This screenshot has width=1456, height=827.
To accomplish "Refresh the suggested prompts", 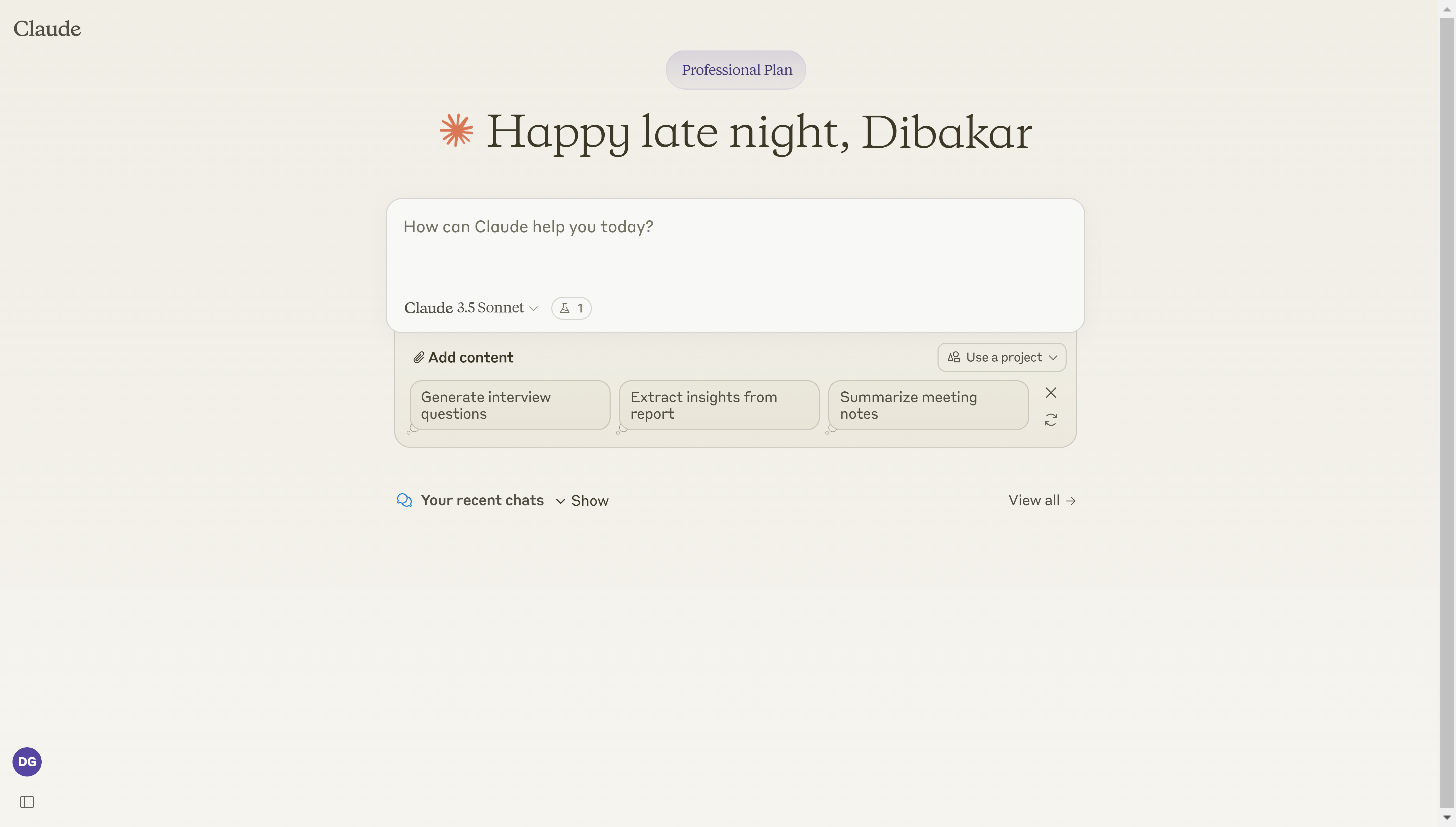I will pos(1051,420).
